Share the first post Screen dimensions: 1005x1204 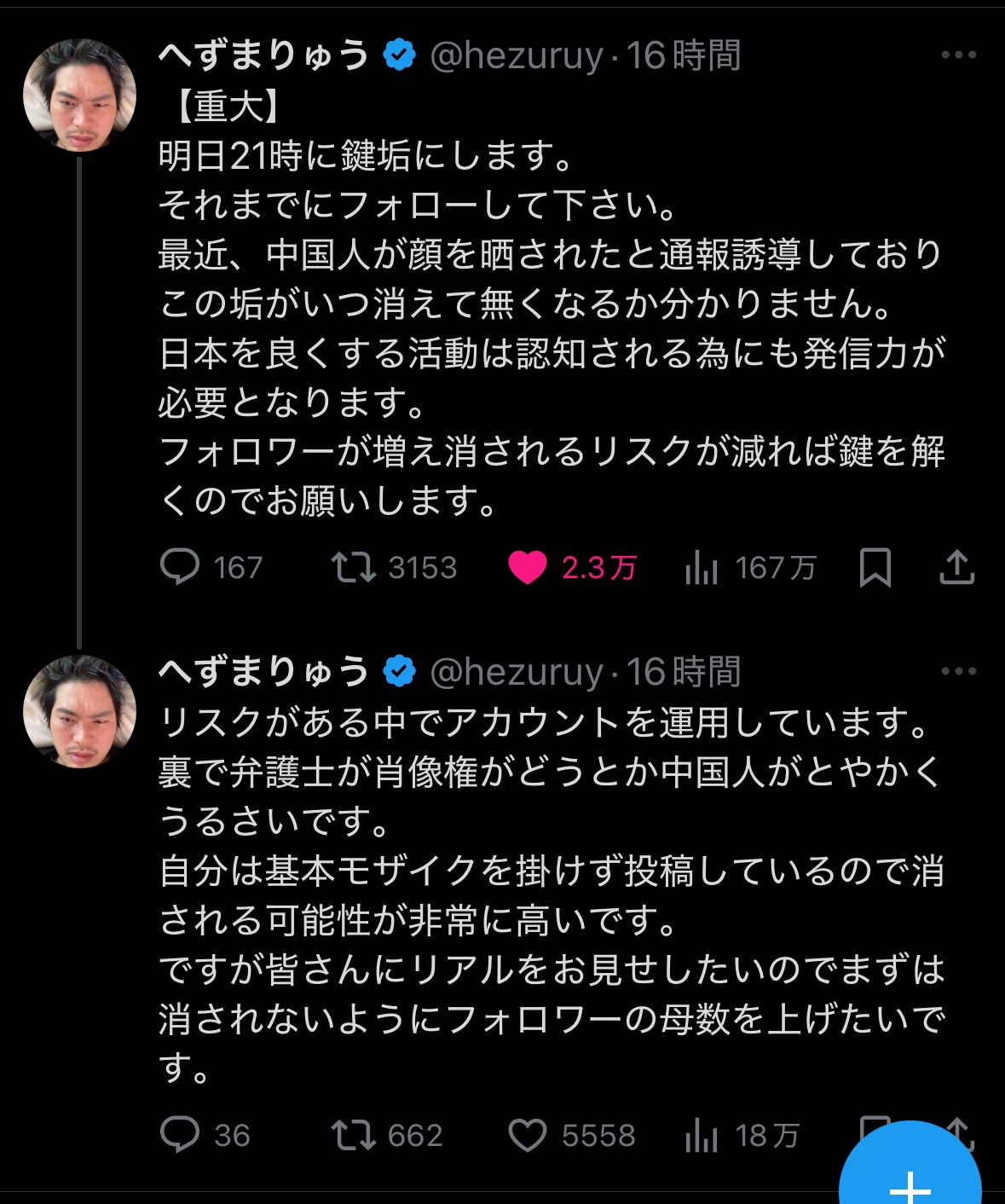(956, 567)
